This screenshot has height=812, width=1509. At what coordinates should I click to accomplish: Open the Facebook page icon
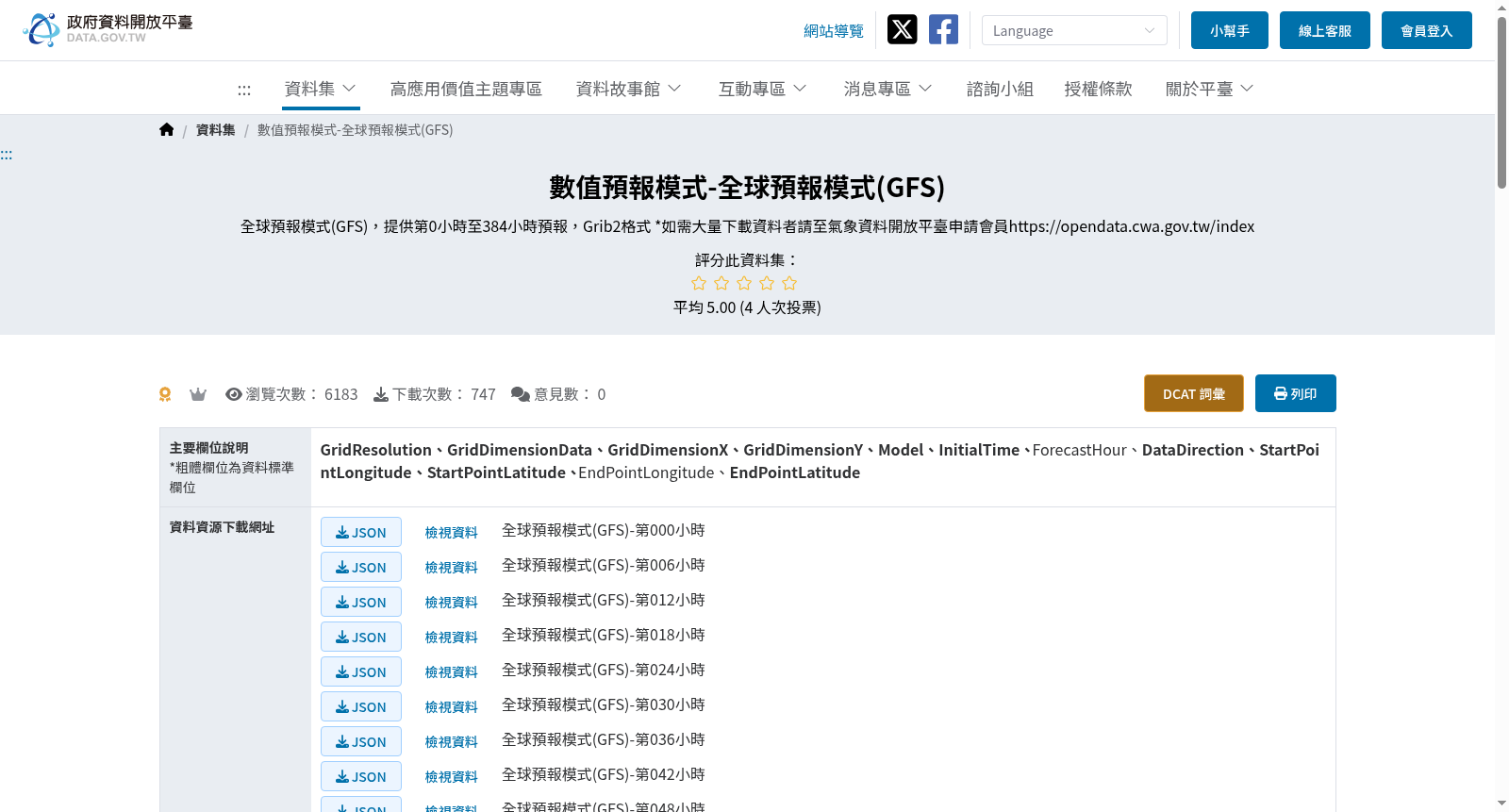943,29
